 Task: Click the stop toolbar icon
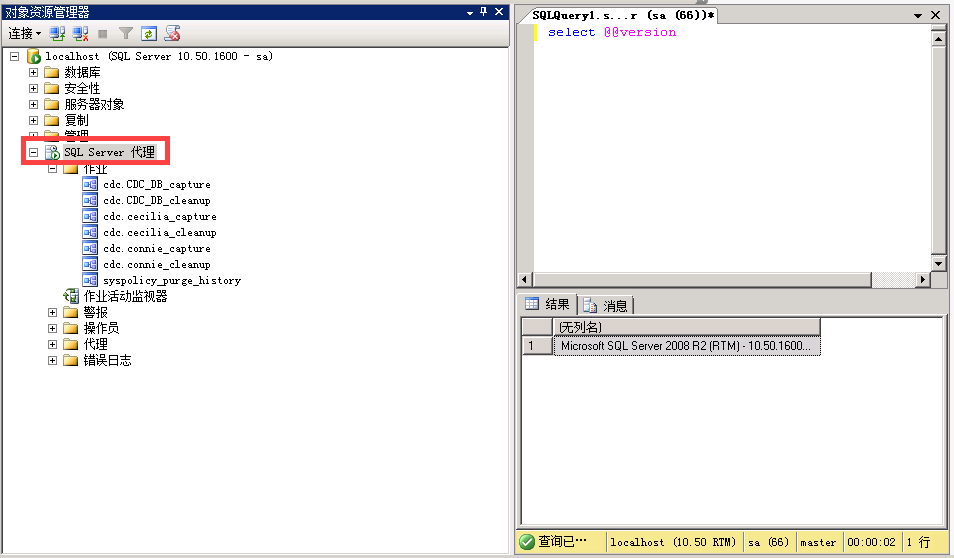coord(103,34)
